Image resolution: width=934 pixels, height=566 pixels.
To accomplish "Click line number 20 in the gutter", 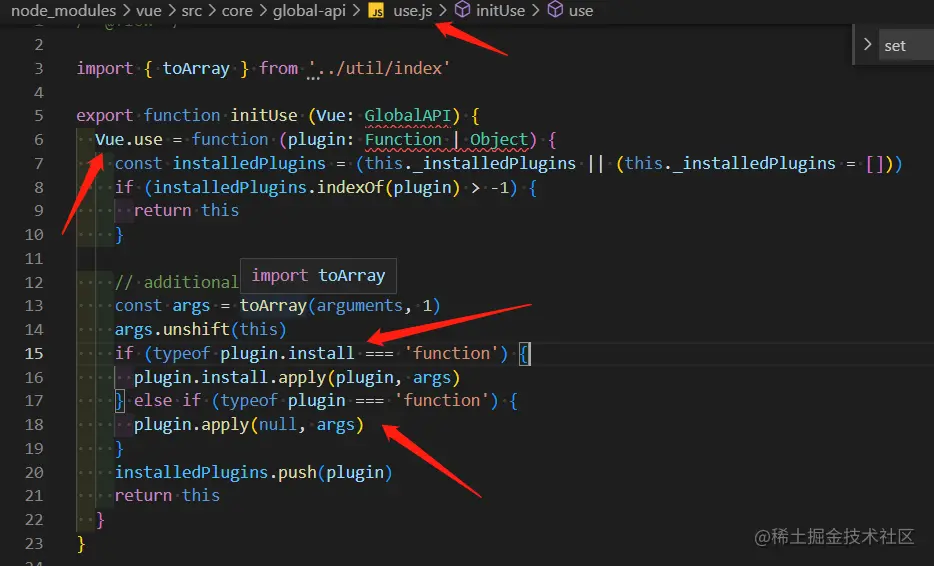I will [x=34, y=472].
